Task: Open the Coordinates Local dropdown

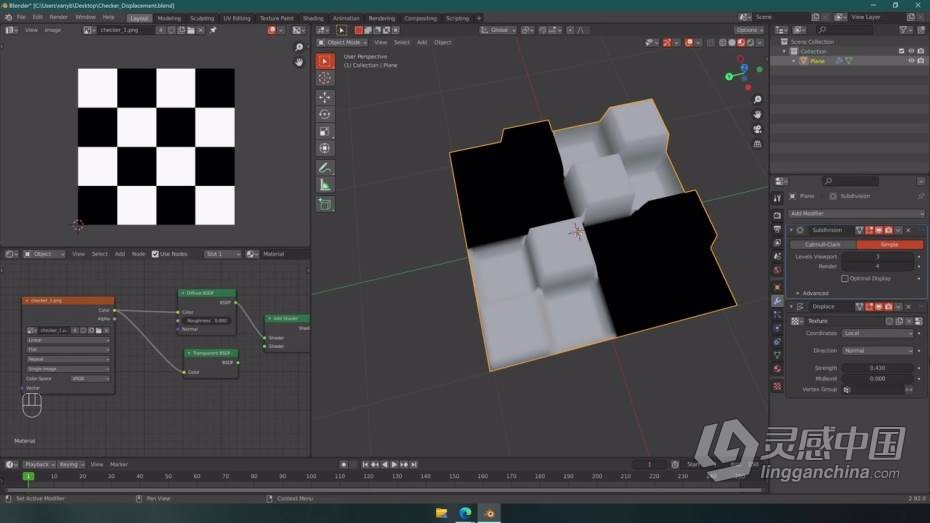Action: 878,333
